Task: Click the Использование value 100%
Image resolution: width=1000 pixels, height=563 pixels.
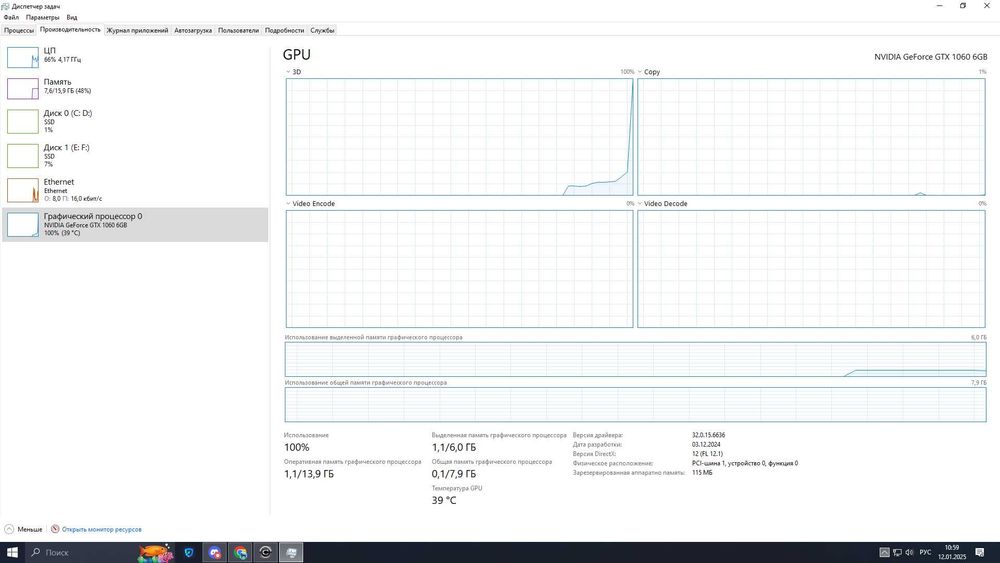Action: 297,447
